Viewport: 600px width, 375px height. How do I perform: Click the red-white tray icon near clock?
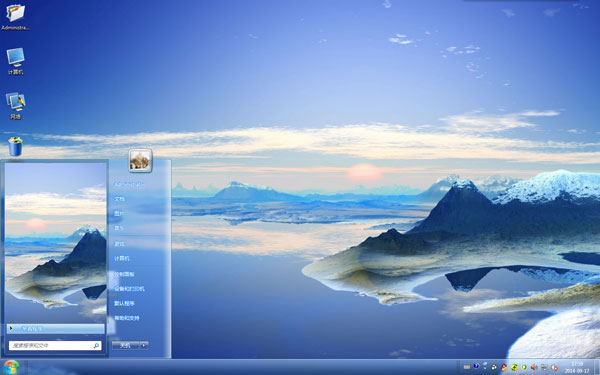tap(555, 367)
